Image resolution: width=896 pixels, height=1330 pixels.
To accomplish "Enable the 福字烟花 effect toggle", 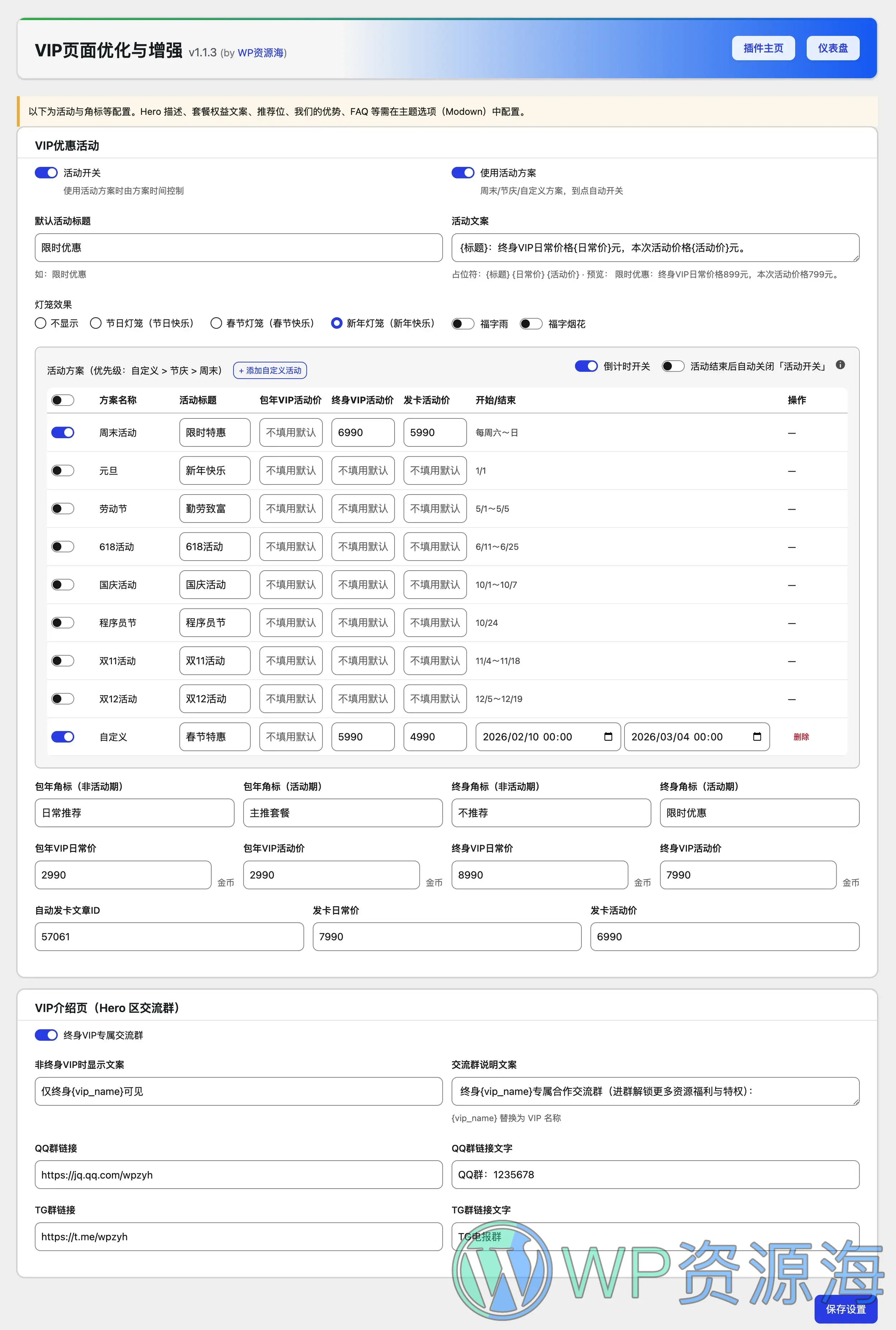I will pyautogui.click(x=531, y=323).
